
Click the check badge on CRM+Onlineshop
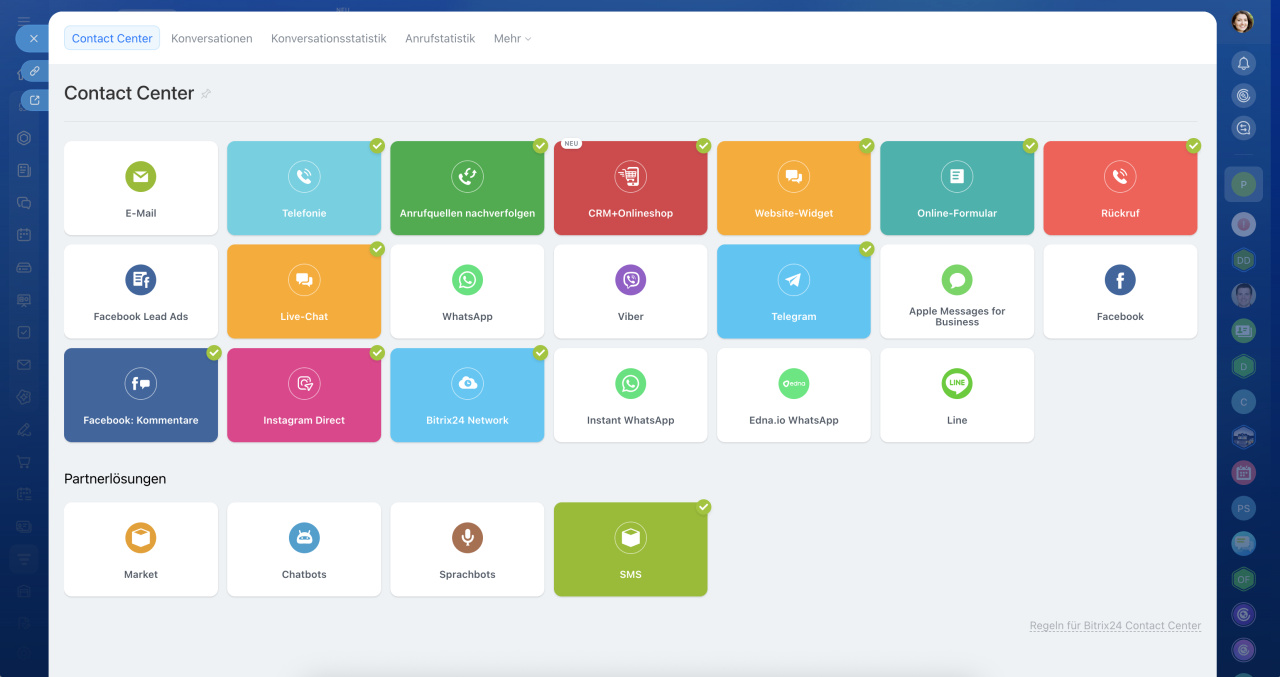[703, 145]
